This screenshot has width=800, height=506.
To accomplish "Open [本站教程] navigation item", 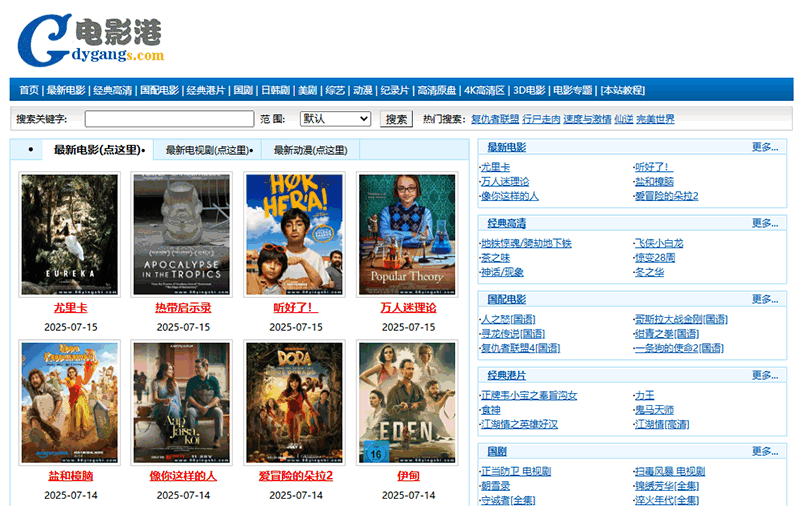I will (623, 90).
